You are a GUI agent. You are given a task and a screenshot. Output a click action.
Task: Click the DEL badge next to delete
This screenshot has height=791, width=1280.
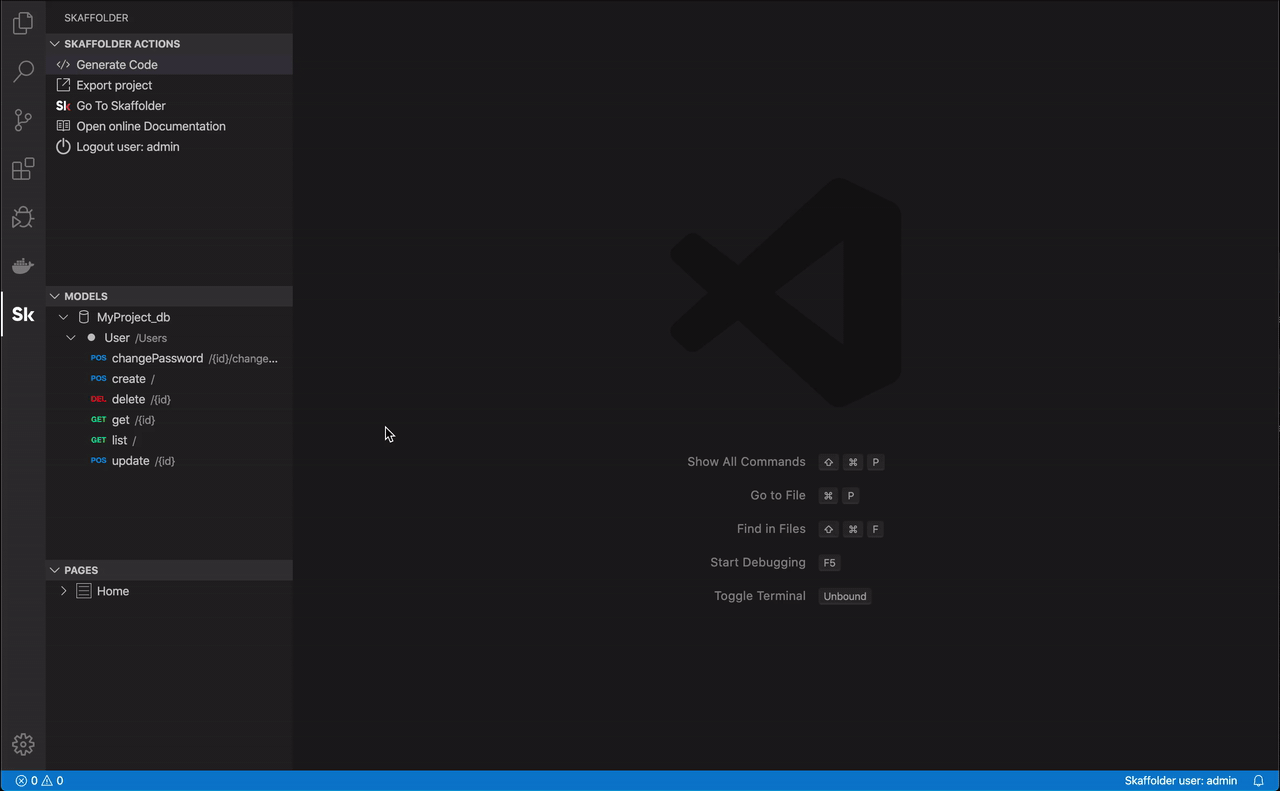click(x=98, y=399)
